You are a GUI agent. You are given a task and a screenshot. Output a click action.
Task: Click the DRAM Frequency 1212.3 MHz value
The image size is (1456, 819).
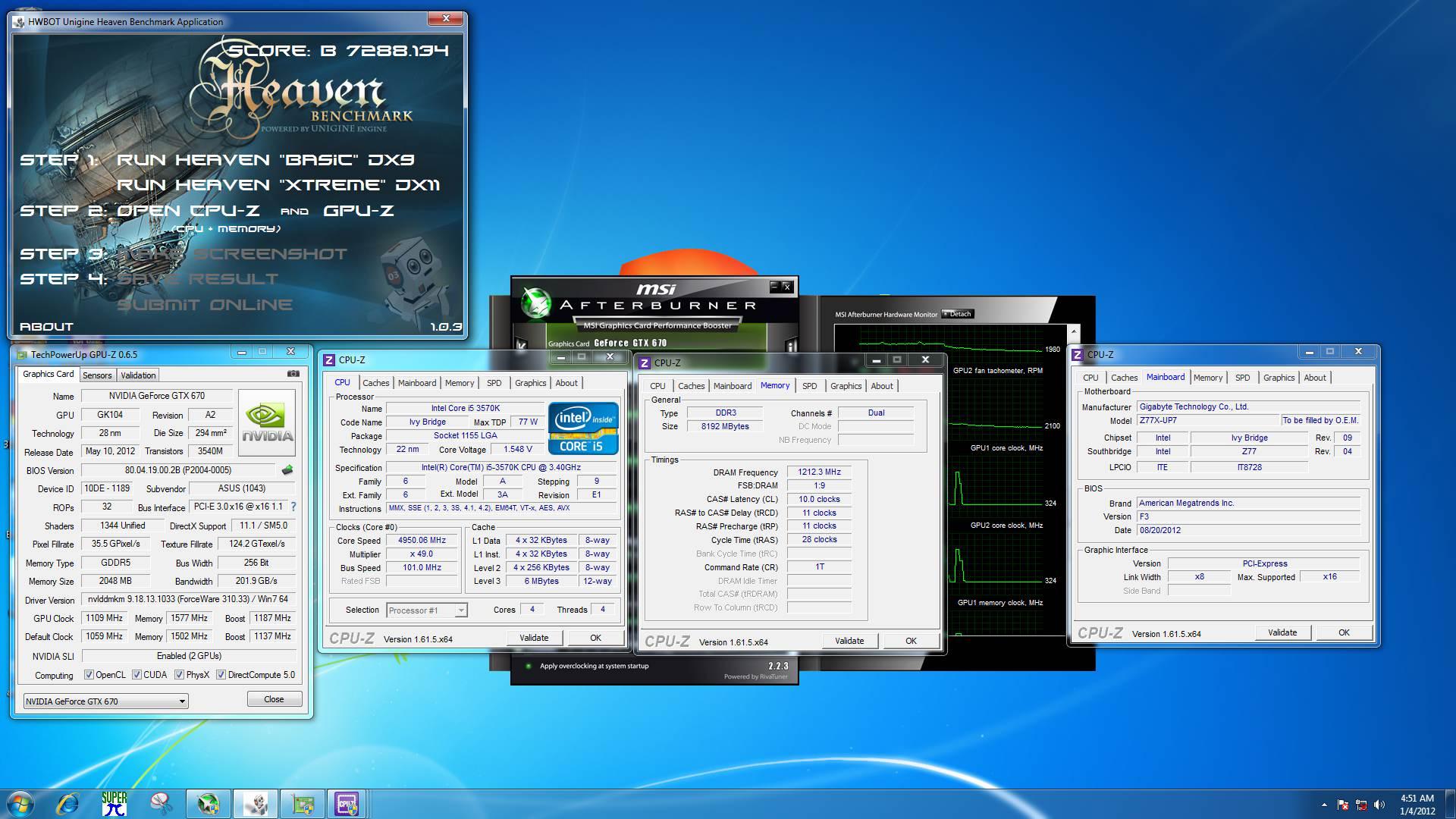(819, 472)
